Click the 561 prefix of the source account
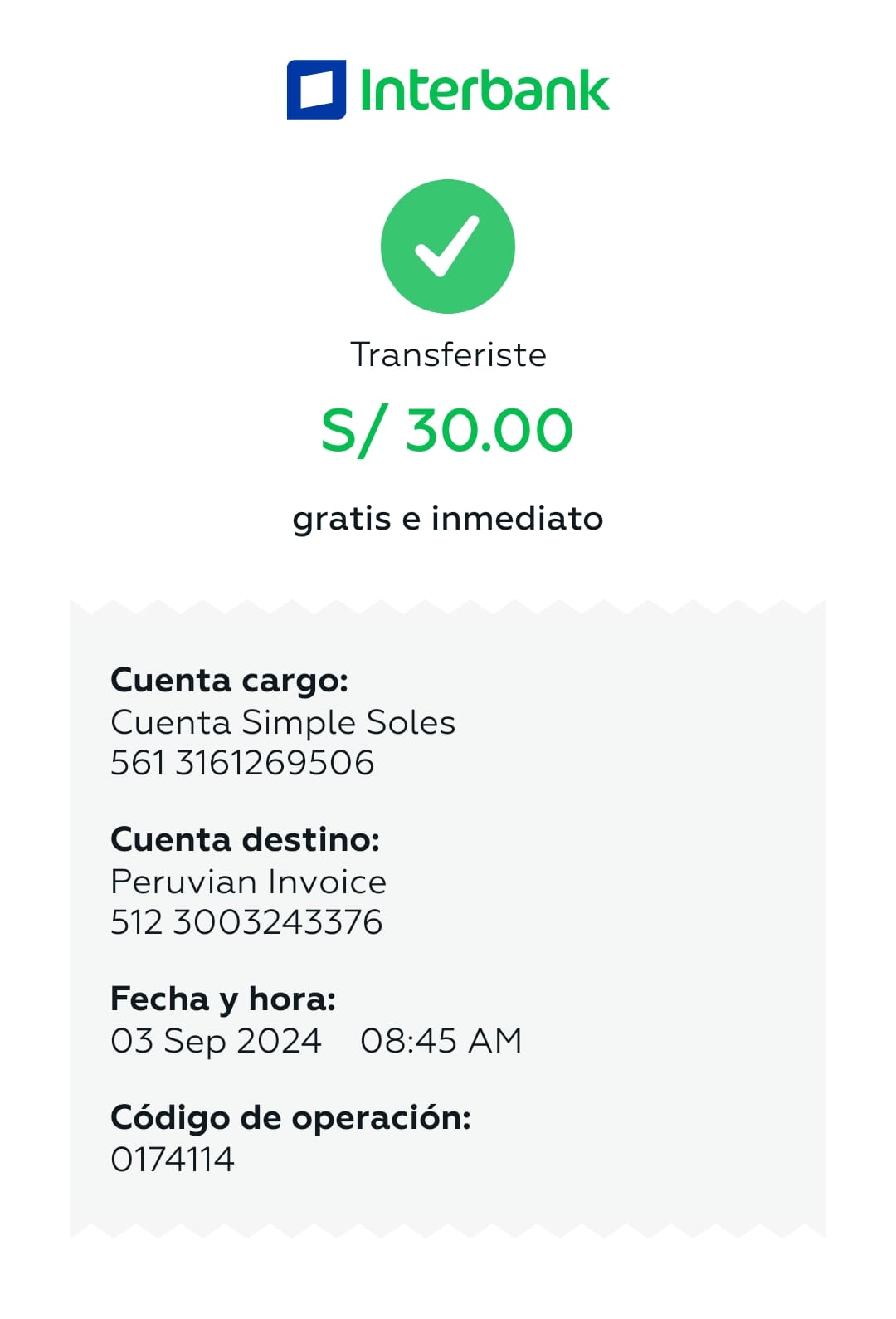 click(138, 763)
